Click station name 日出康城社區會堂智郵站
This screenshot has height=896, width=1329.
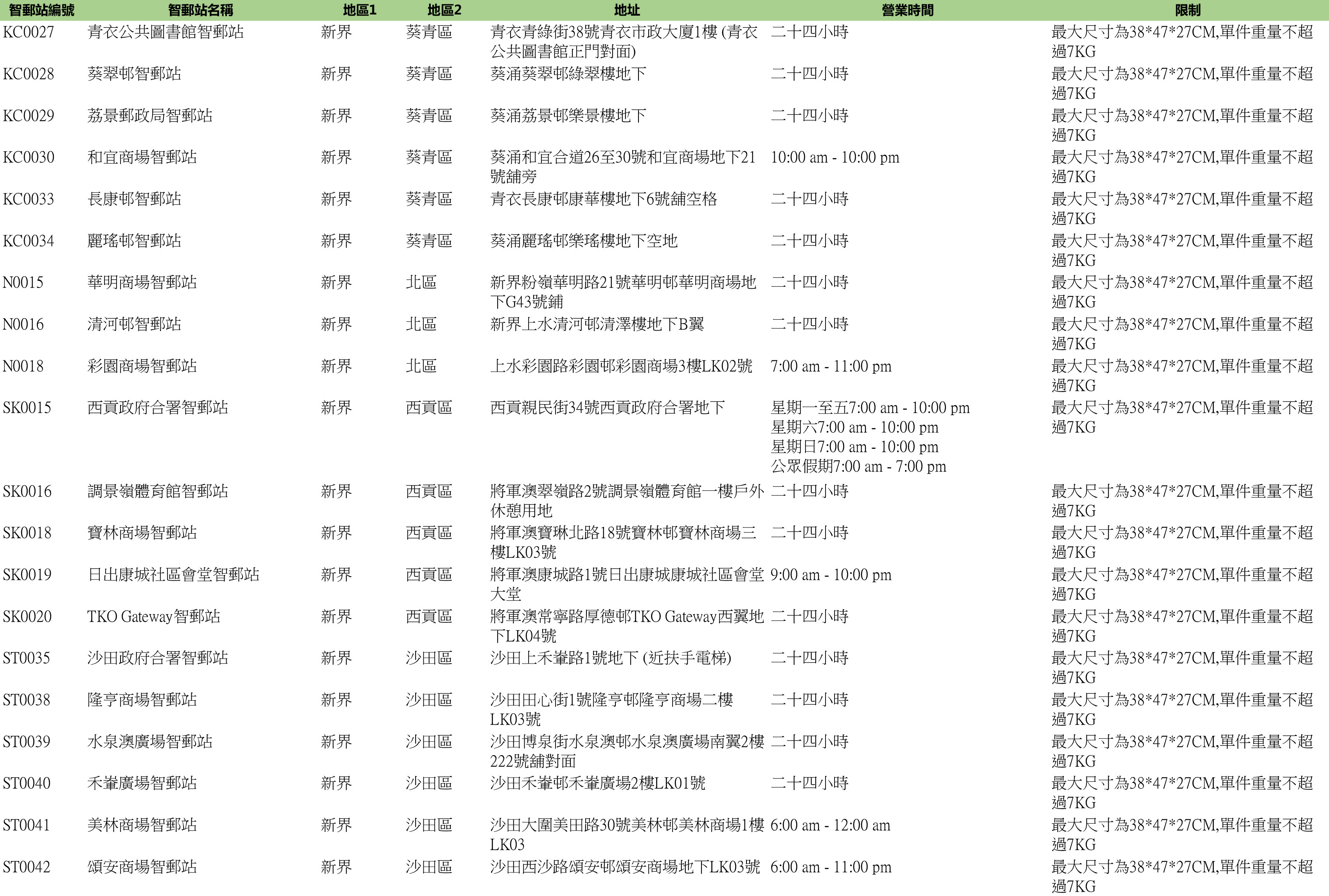point(173,574)
